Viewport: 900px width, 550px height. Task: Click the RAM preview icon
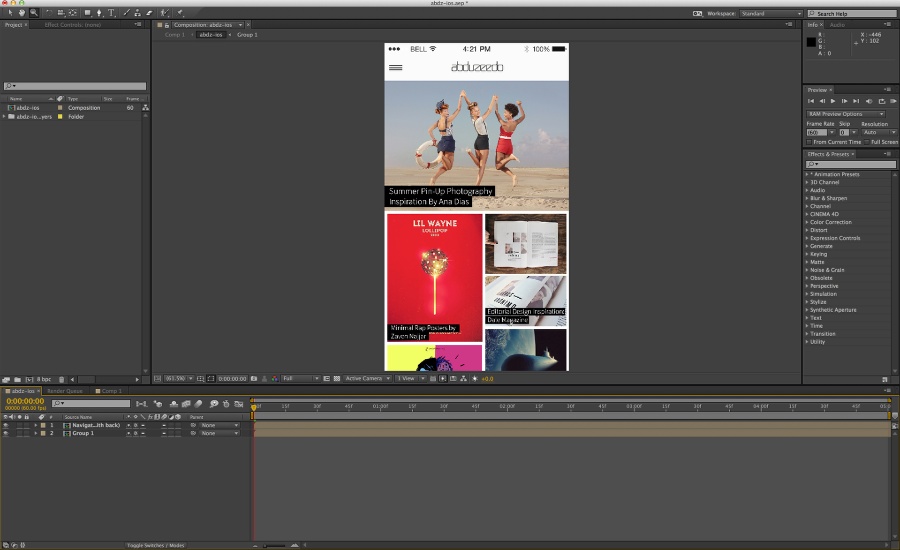893,101
